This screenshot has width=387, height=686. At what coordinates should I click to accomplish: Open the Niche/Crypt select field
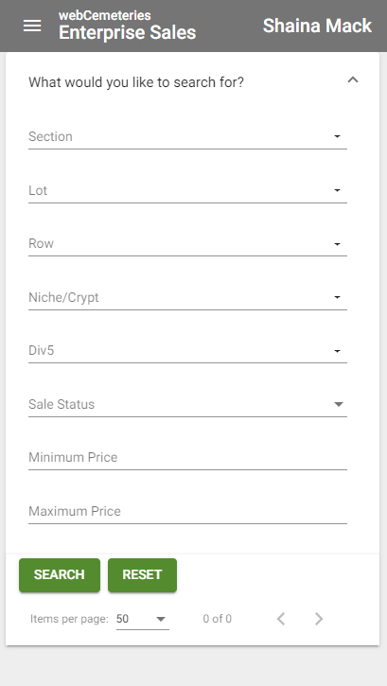tap(188, 298)
